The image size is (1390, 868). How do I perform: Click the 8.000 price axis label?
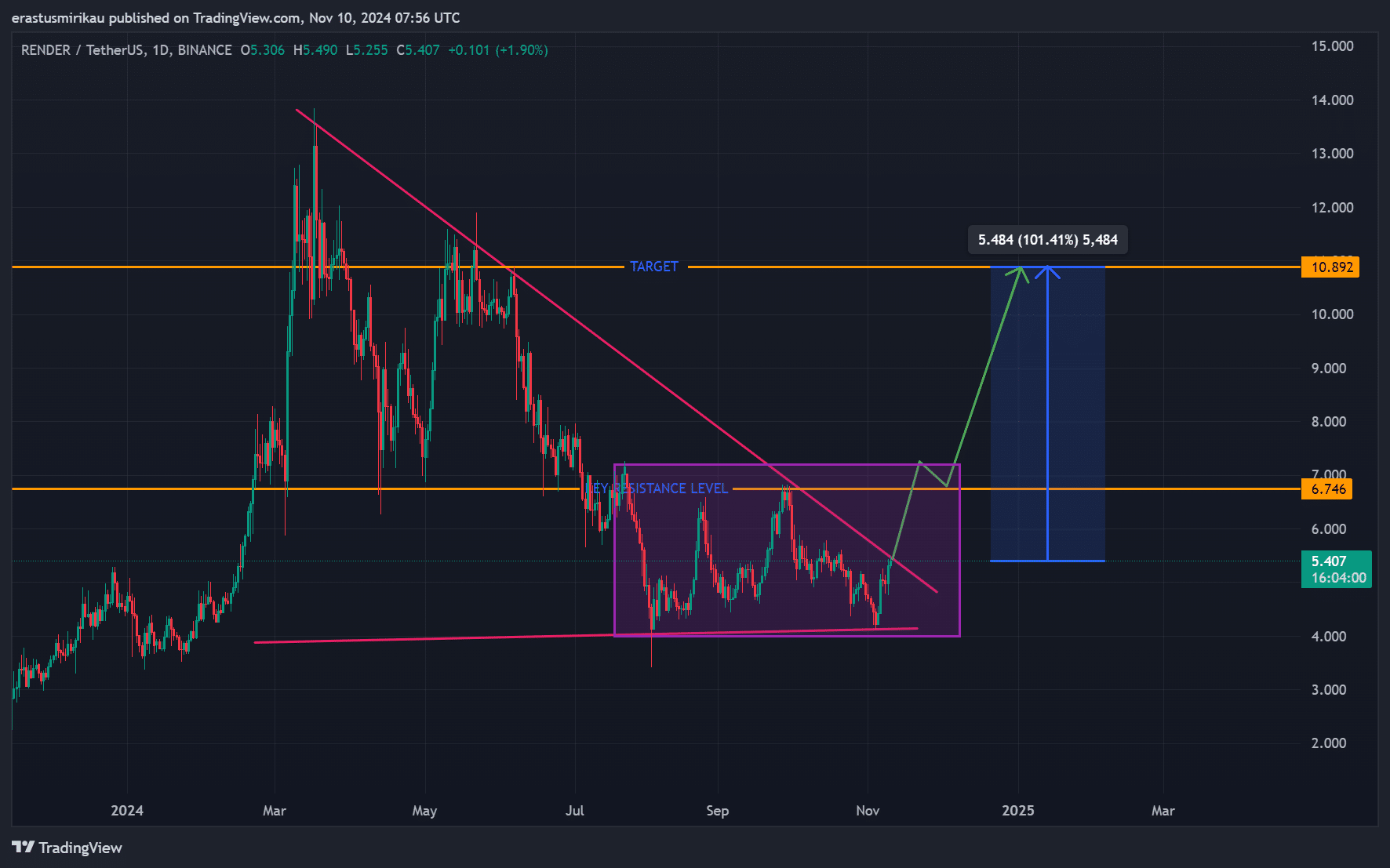coord(1329,422)
